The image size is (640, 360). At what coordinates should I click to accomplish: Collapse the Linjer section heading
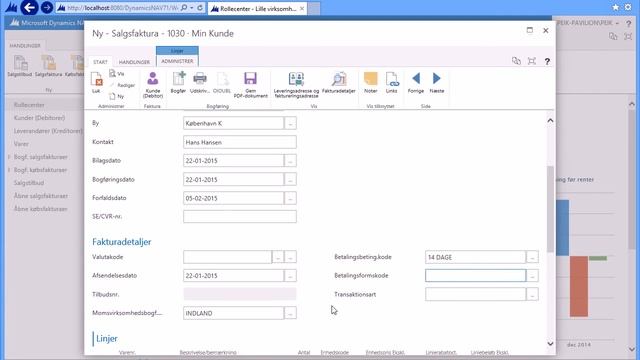pyautogui.click(x=107, y=338)
